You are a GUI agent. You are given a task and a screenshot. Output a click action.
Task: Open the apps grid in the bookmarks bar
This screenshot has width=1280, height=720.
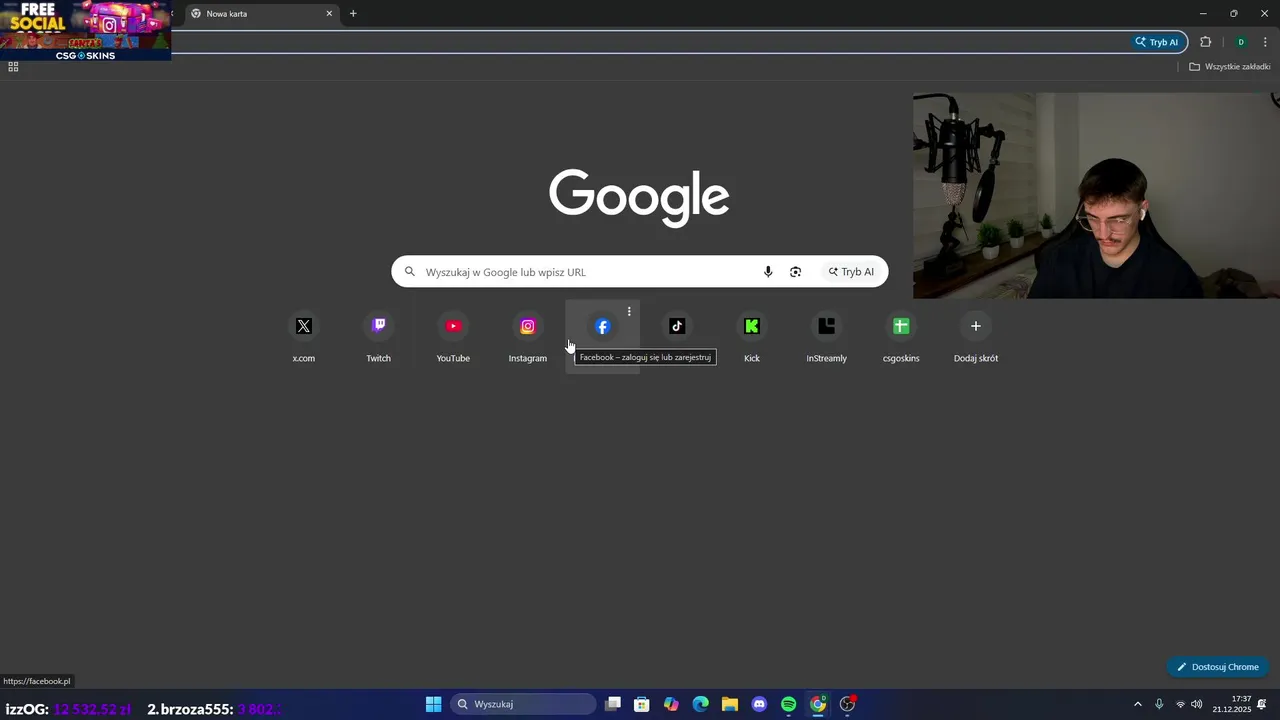(x=13, y=67)
